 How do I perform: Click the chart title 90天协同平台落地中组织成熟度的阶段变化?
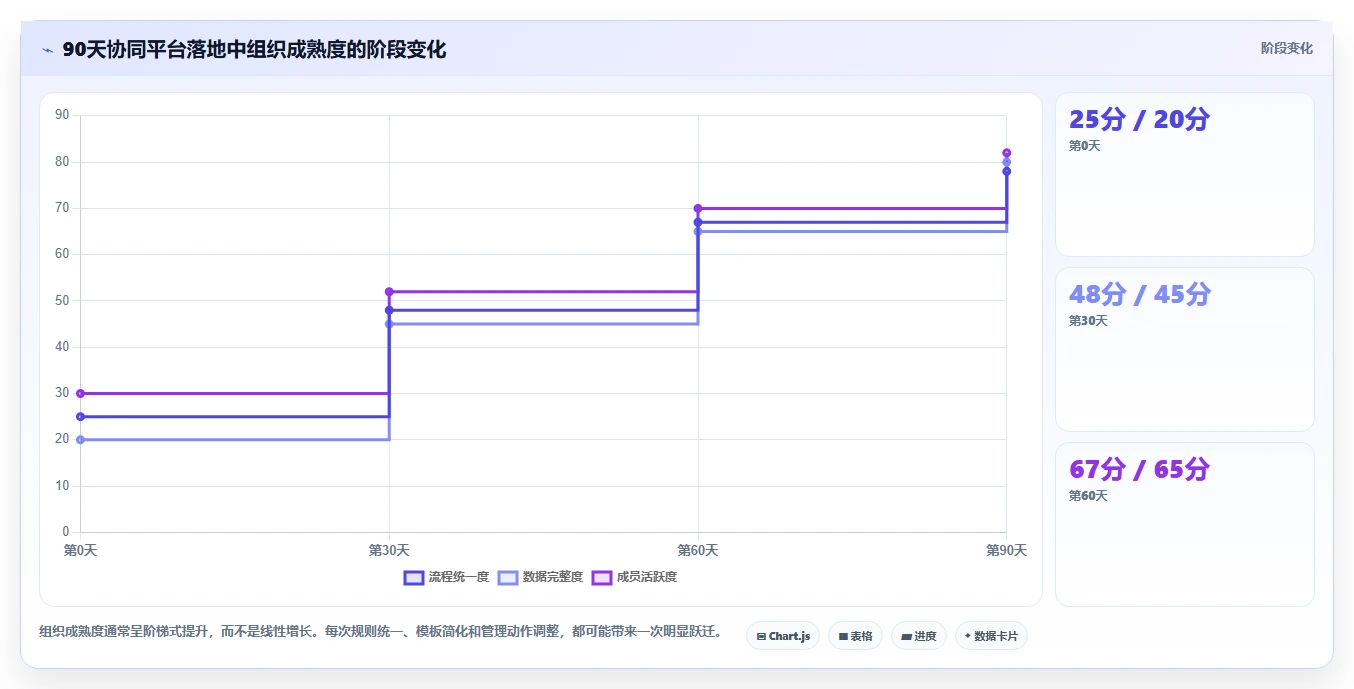[x=254, y=49]
